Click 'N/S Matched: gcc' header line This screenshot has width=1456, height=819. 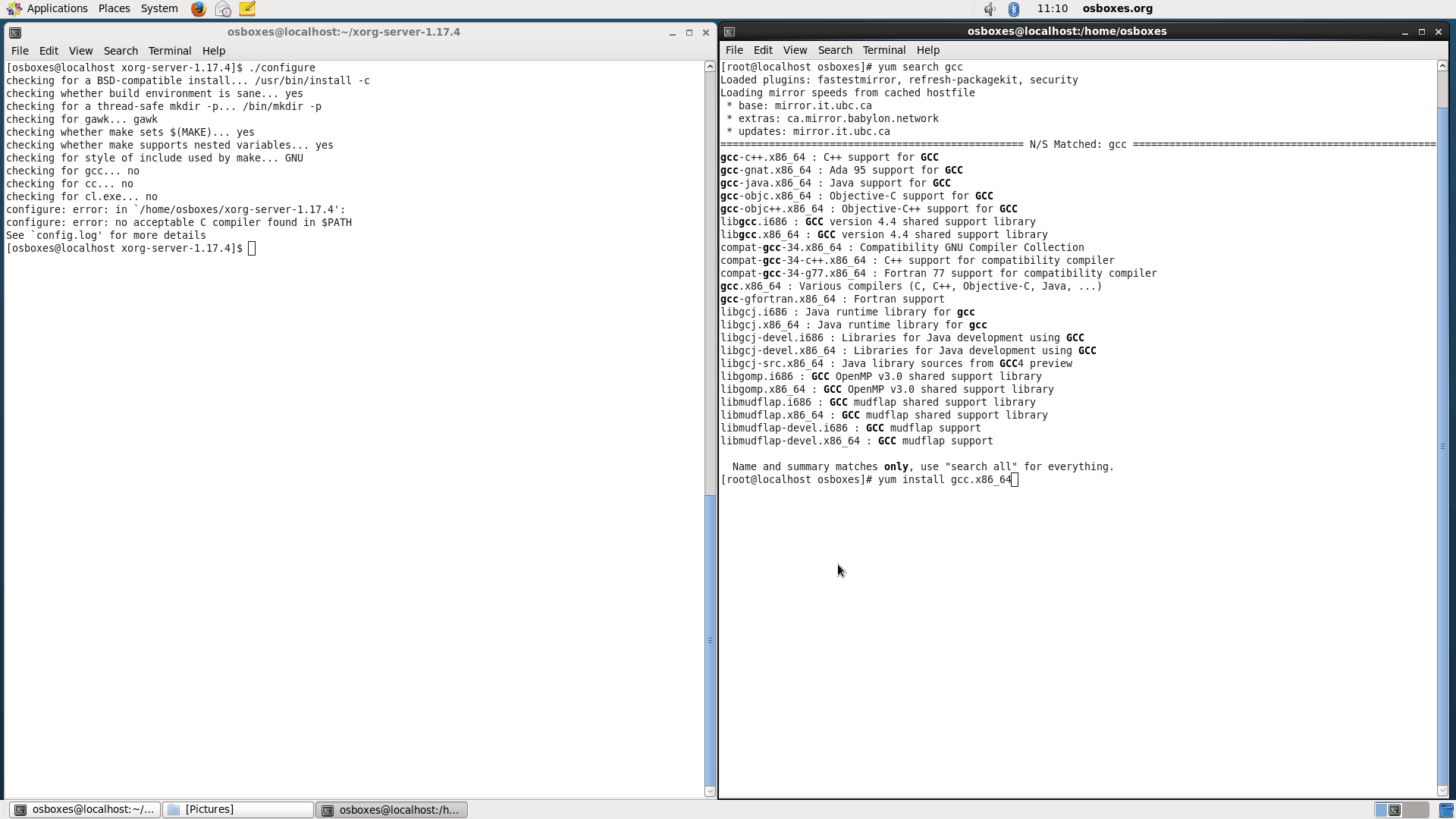pos(1078,145)
